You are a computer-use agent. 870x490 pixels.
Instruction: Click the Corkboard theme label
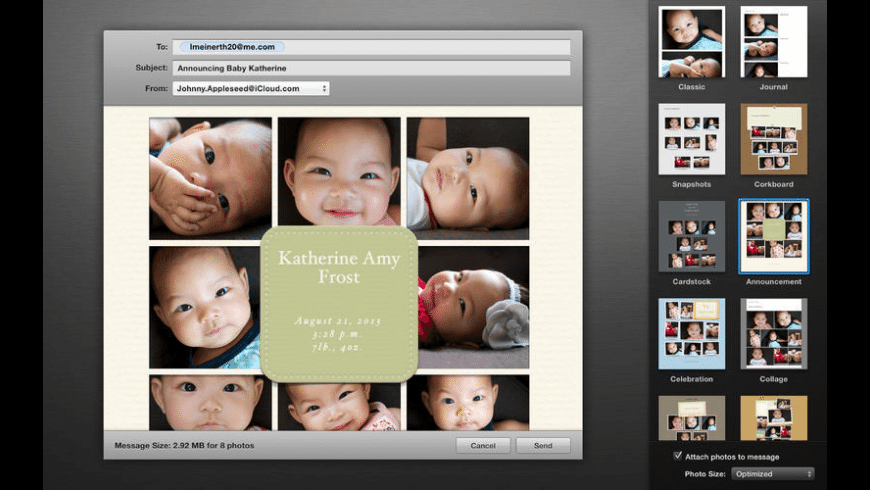pos(773,184)
